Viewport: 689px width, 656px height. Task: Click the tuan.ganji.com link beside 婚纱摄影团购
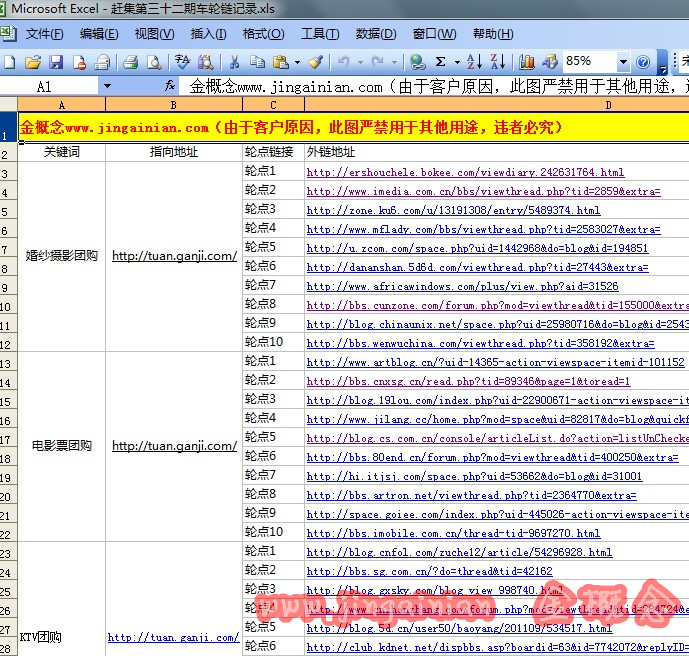pos(174,256)
